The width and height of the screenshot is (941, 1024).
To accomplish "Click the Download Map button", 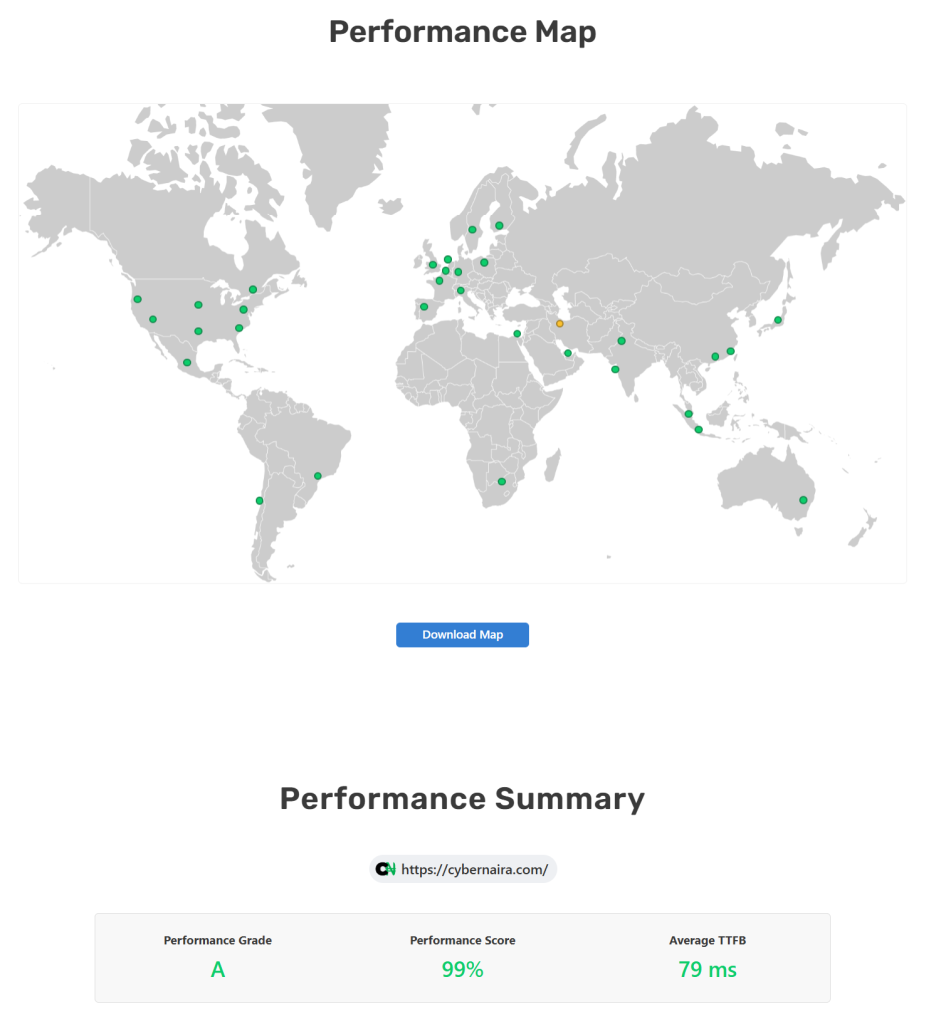I will (462, 634).
